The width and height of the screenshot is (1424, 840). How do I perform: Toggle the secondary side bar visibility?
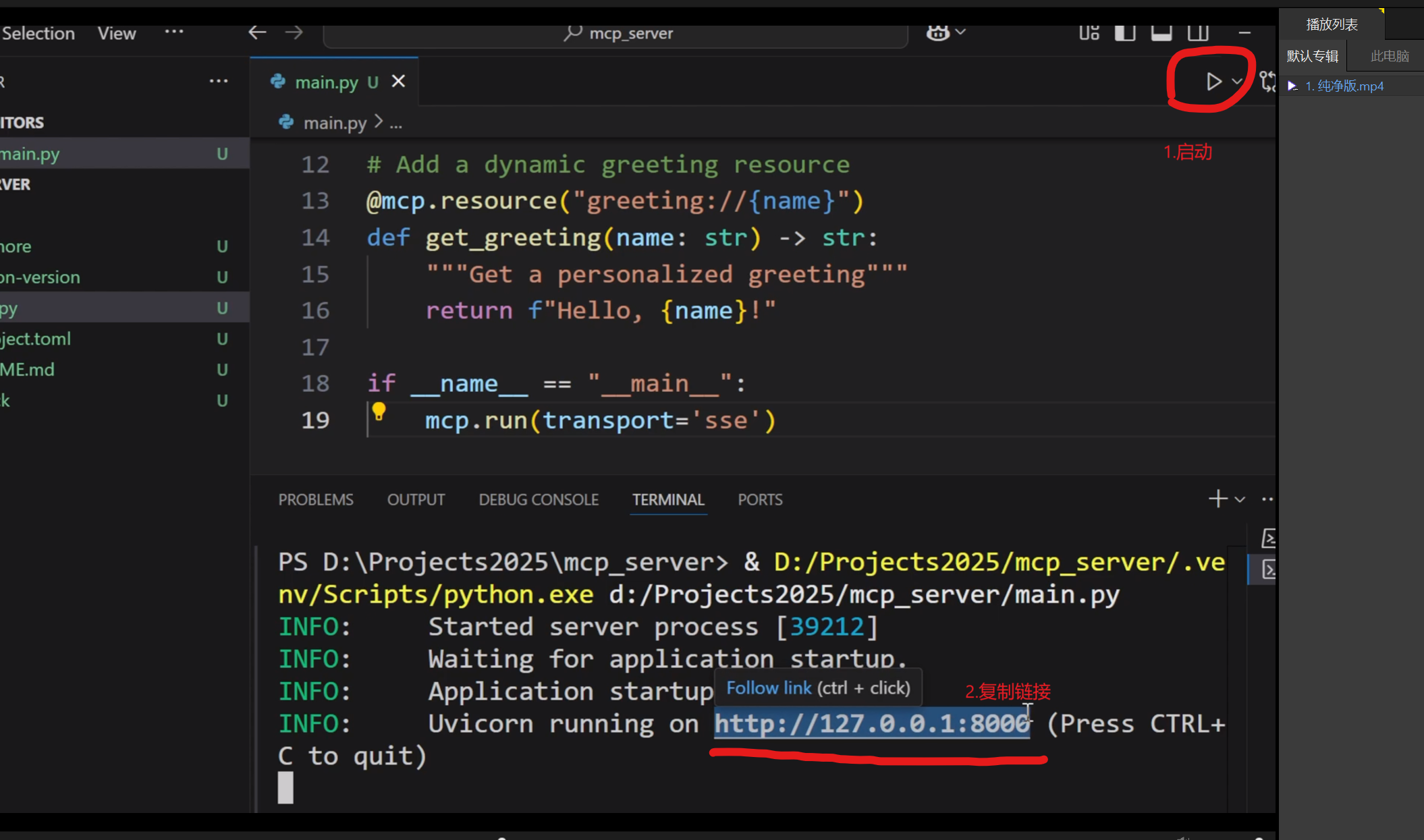click(x=1198, y=32)
